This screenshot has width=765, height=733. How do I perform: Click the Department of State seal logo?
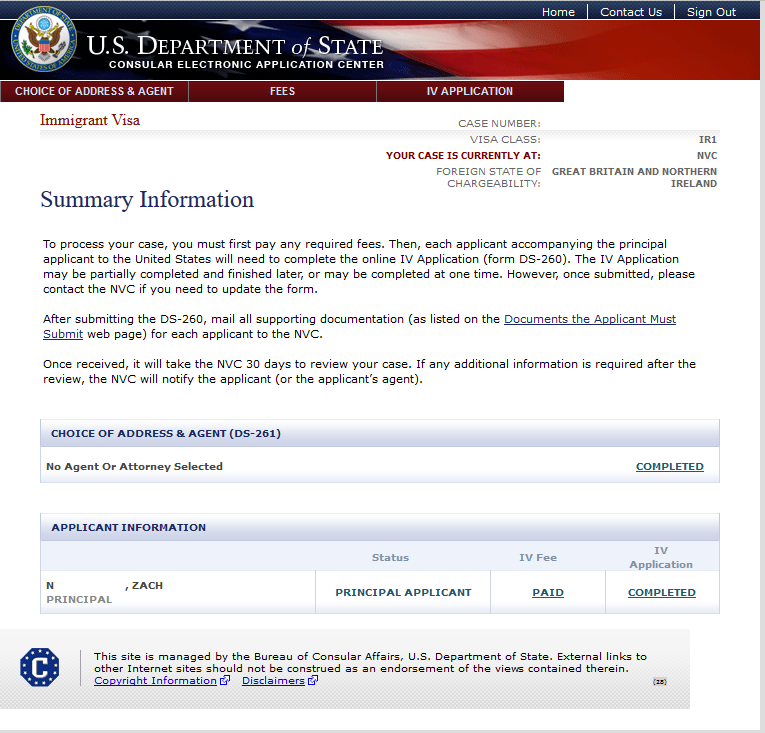pos(43,39)
